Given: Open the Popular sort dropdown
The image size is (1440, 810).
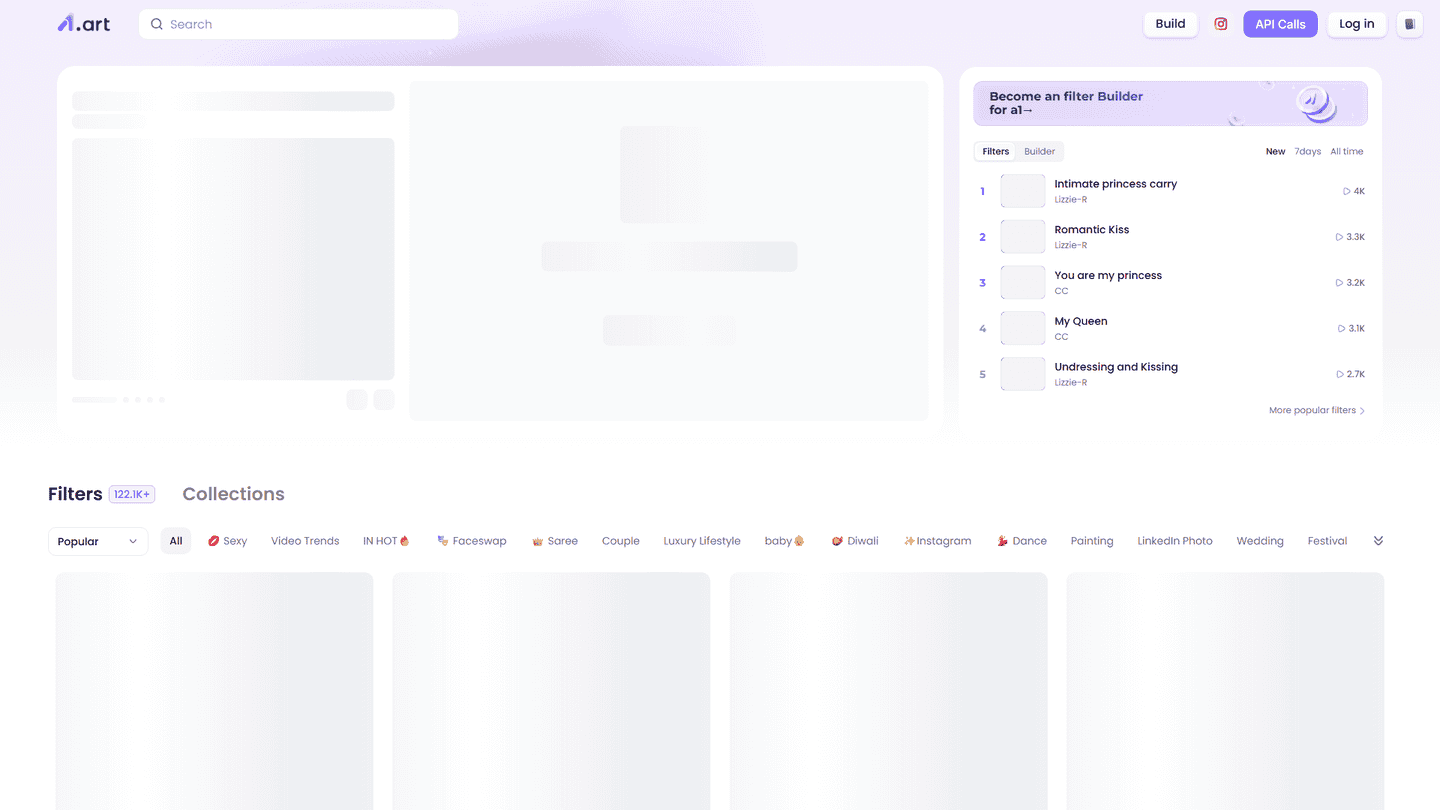Looking at the screenshot, I should pyautogui.click(x=98, y=541).
